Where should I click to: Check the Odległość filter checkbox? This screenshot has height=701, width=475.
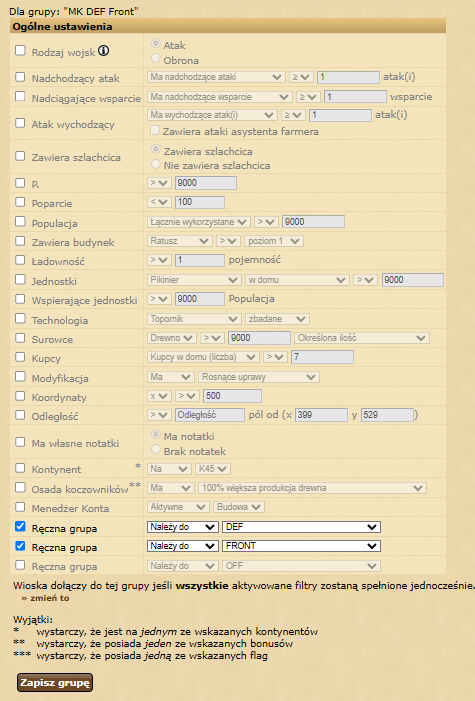tap(20, 415)
